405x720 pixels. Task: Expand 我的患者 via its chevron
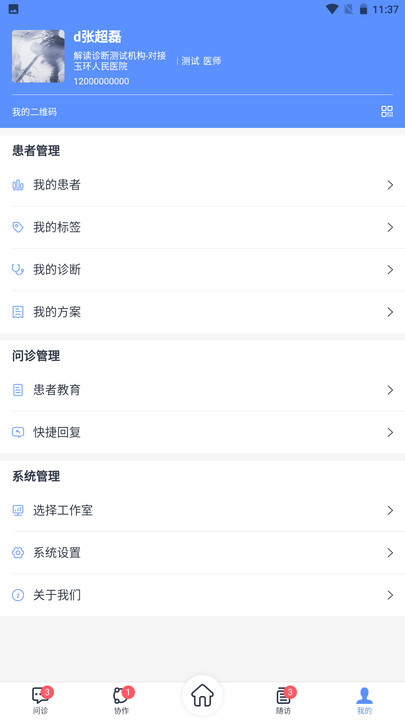pos(390,185)
